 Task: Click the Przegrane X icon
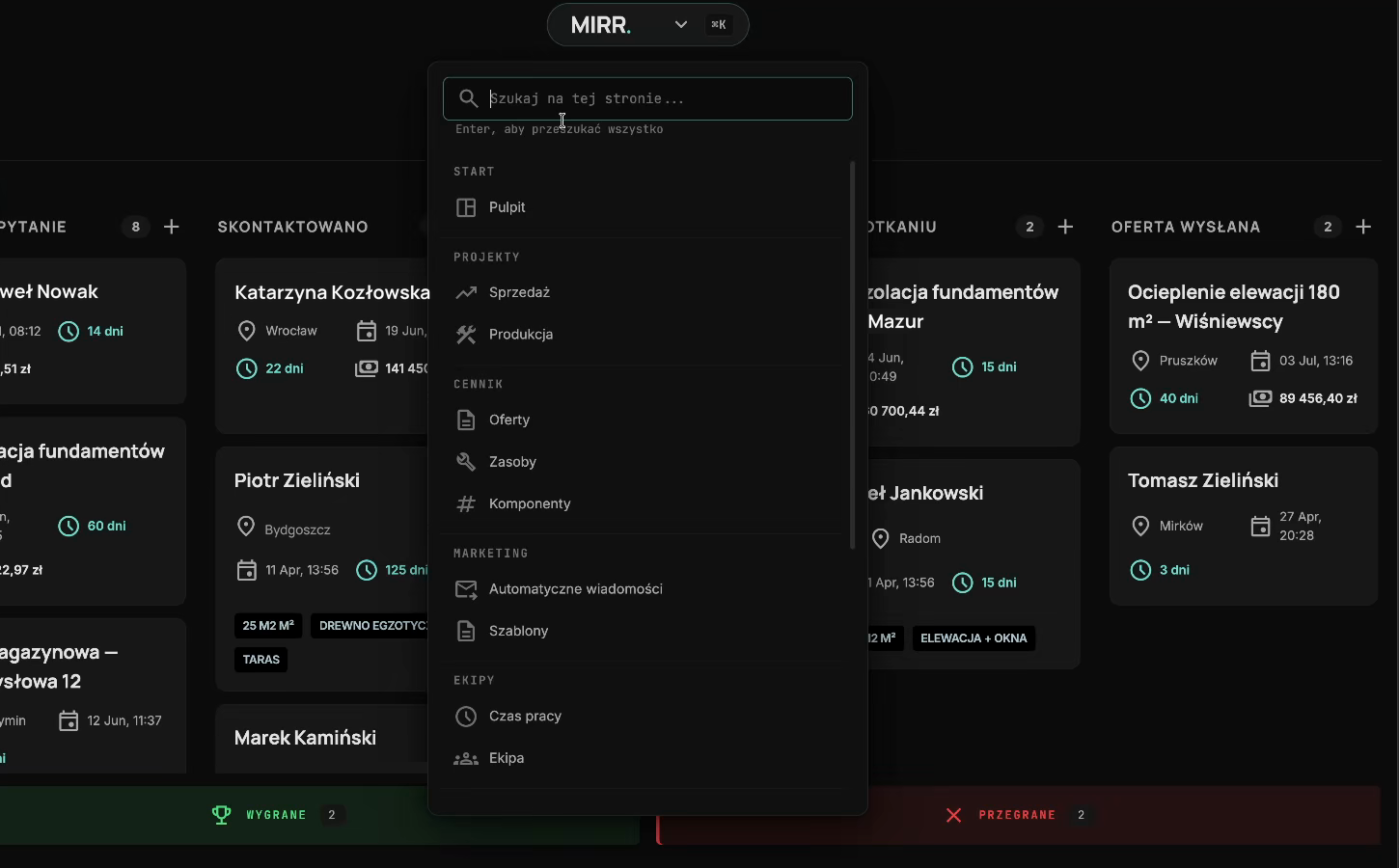953,815
